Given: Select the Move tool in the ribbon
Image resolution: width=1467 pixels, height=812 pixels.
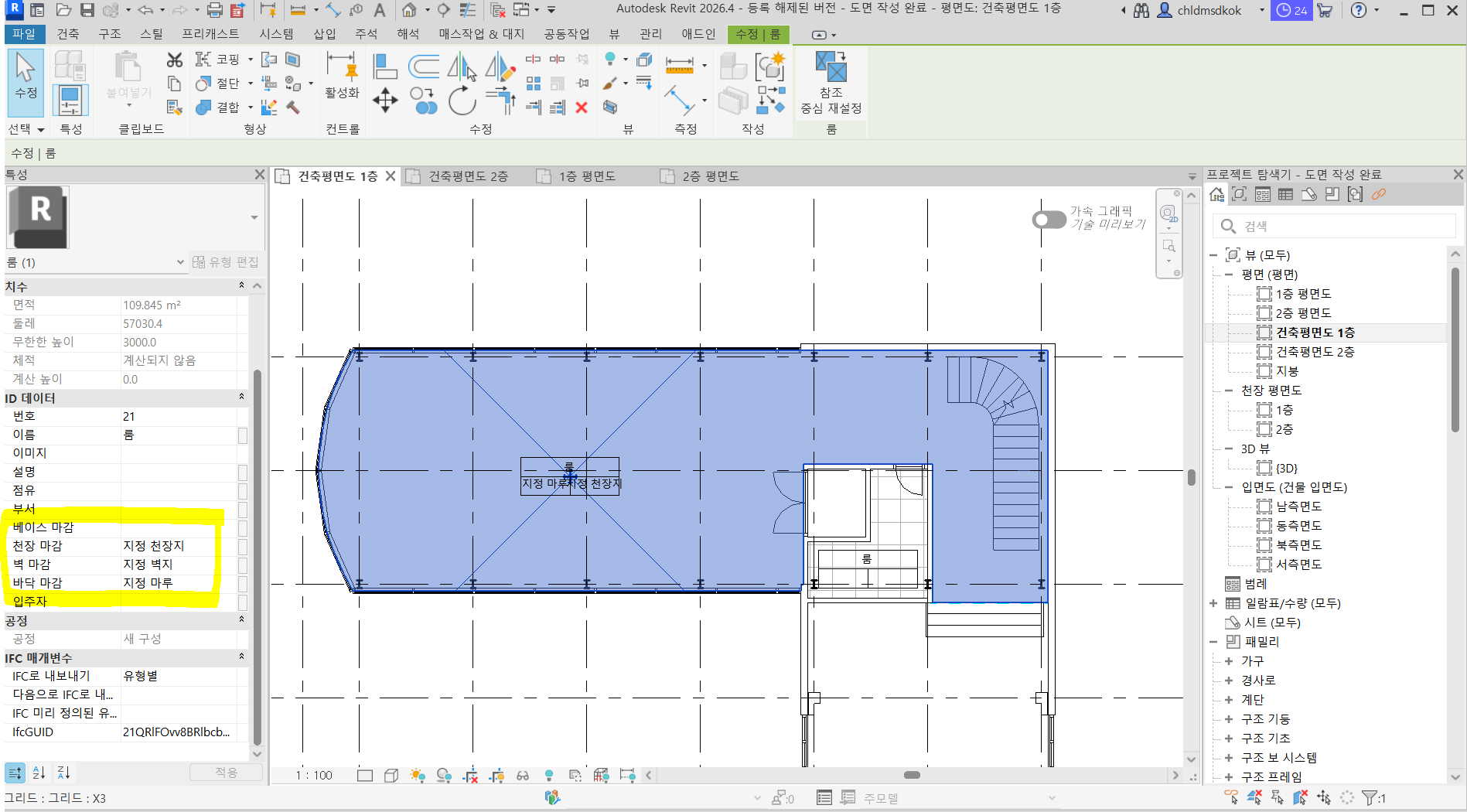Looking at the screenshot, I should [385, 101].
